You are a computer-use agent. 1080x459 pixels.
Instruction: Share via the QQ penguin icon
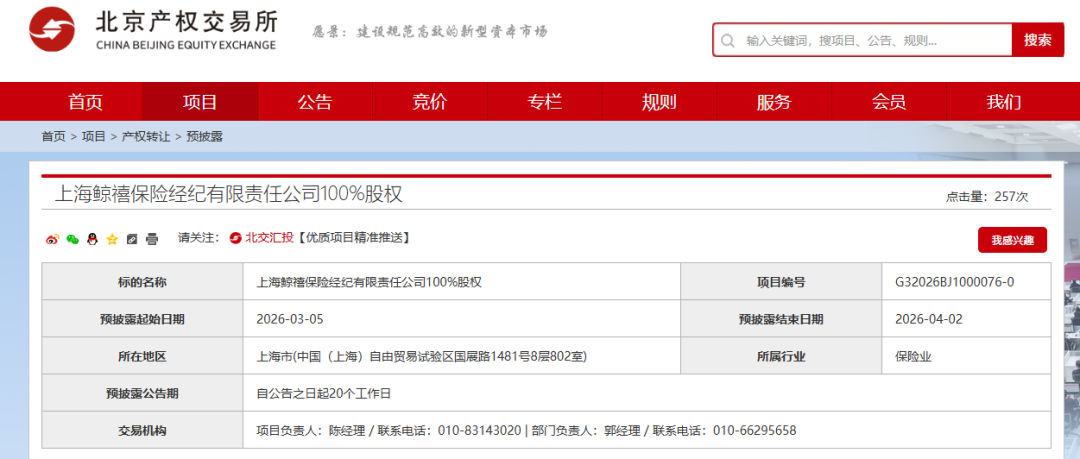pyautogui.click(x=92, y=239)
